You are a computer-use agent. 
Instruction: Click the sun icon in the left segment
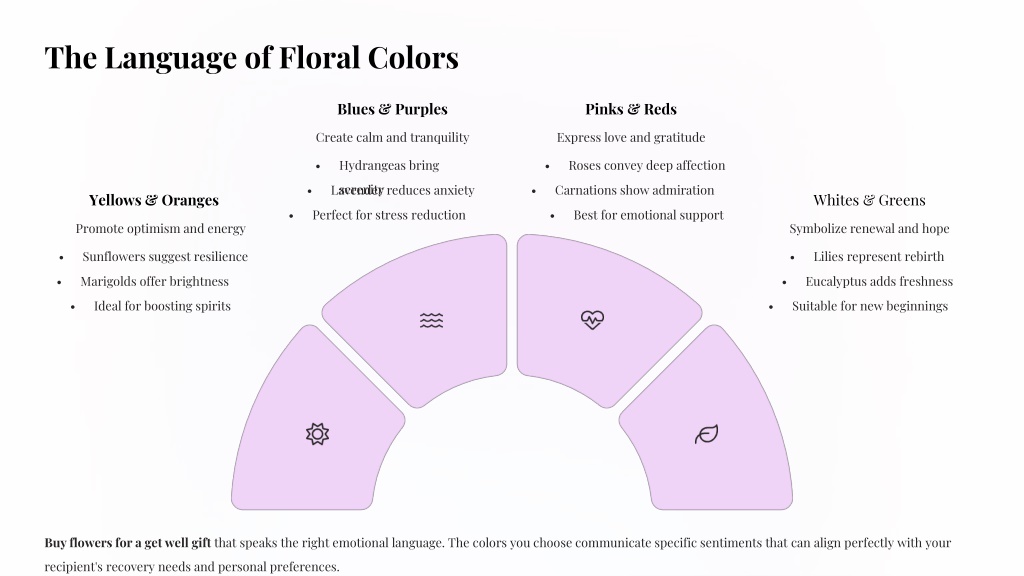point(317,434)
